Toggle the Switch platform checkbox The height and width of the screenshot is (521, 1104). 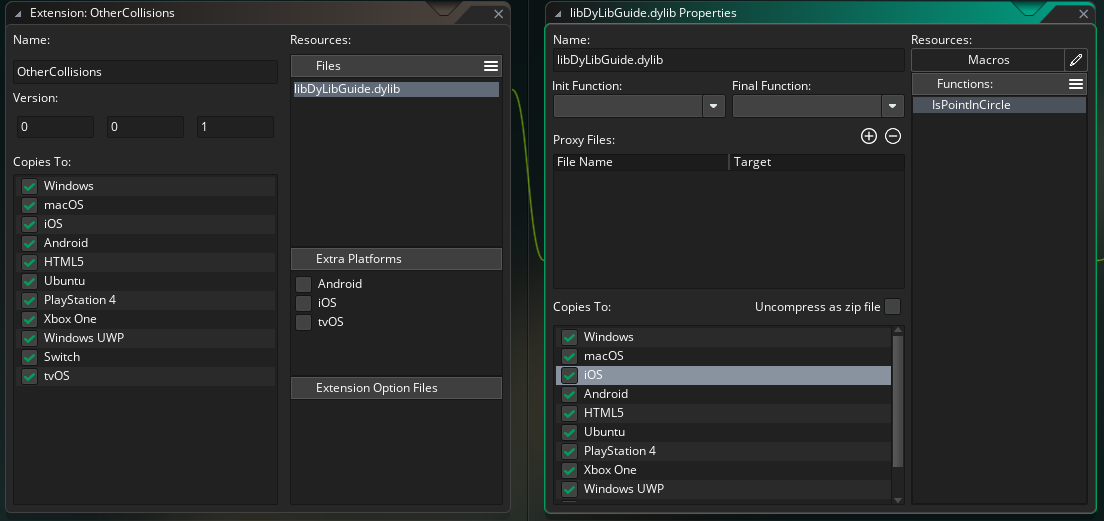[x=29, y=358]
